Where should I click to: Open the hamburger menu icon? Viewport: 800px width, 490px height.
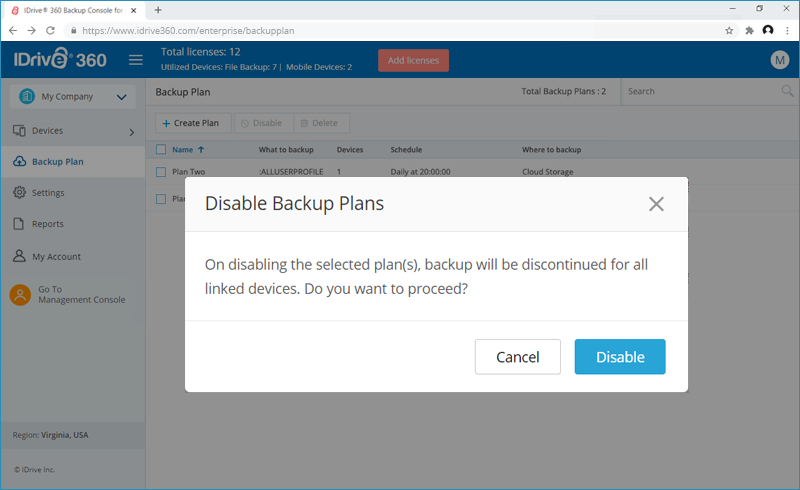(x=136, y=60)
